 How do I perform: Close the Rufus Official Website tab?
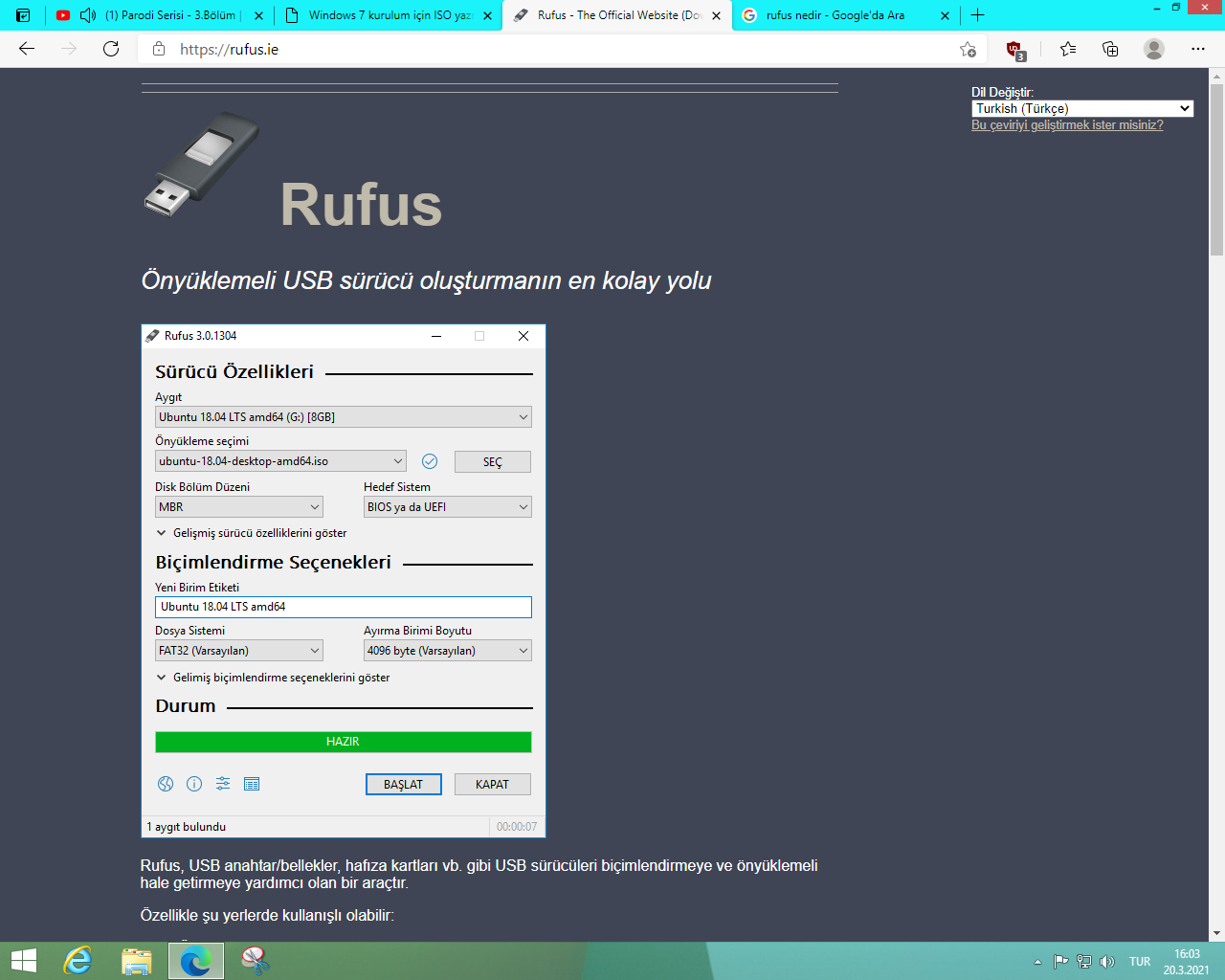717,15
